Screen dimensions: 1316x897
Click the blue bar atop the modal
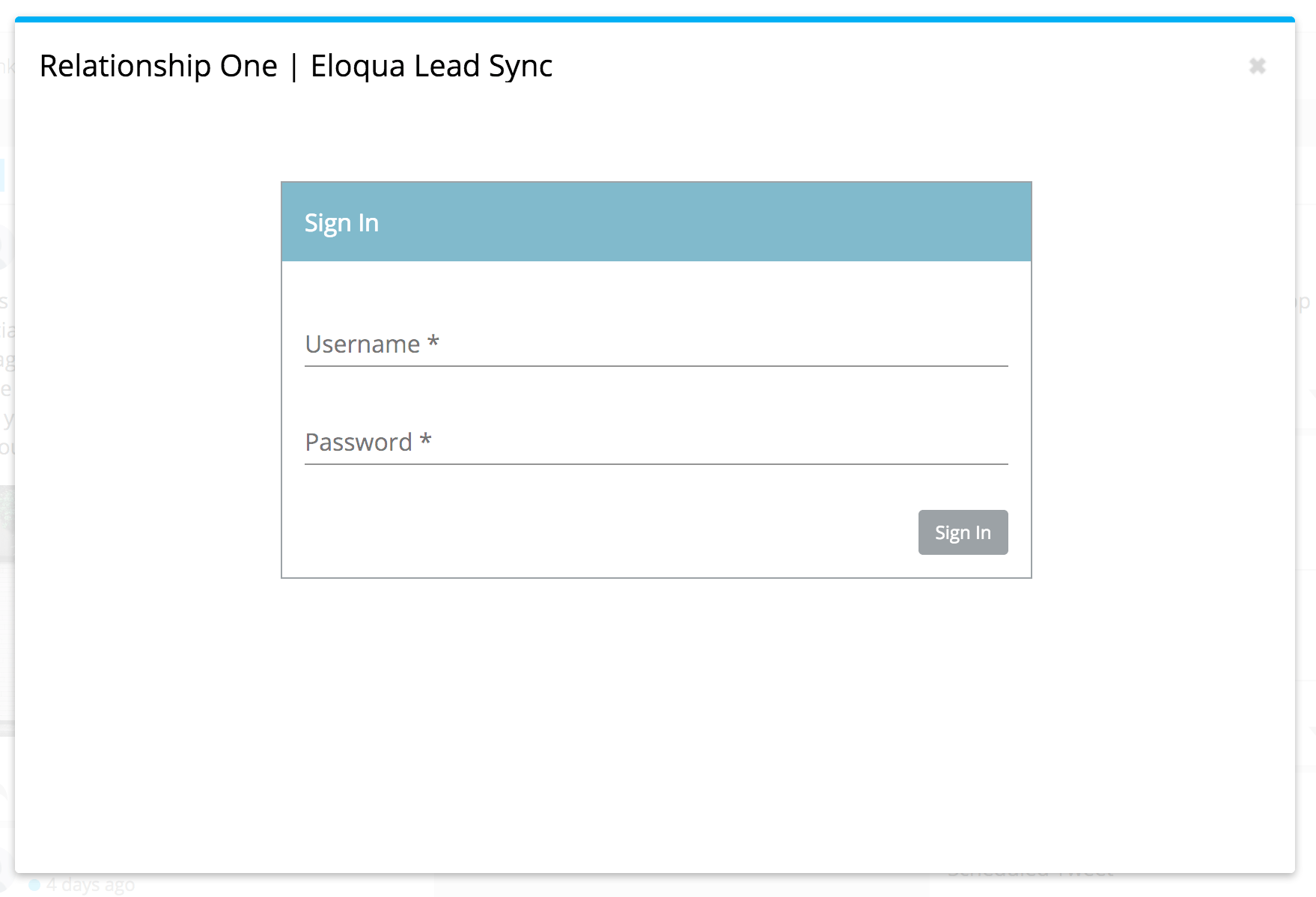point(654,19)
